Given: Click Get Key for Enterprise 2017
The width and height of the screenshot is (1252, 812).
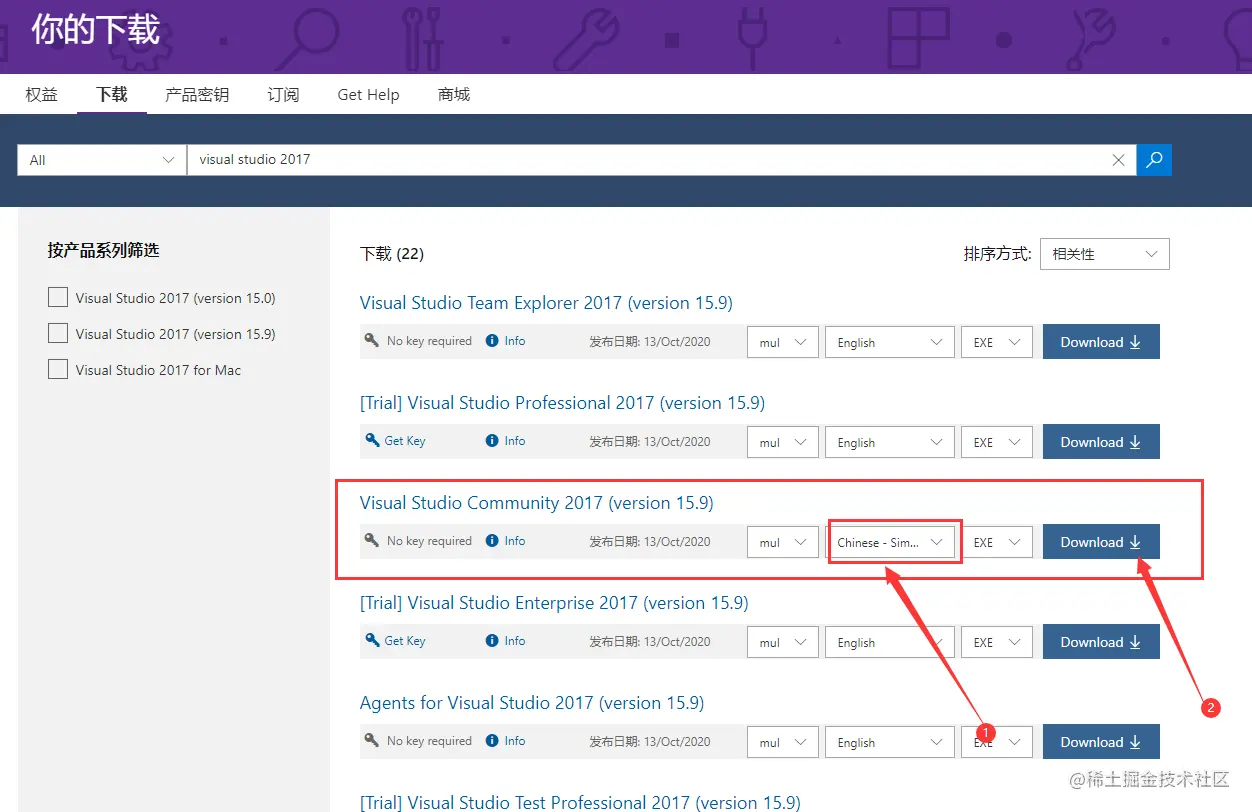Looking at the screenshot, I should pos(405,641).
